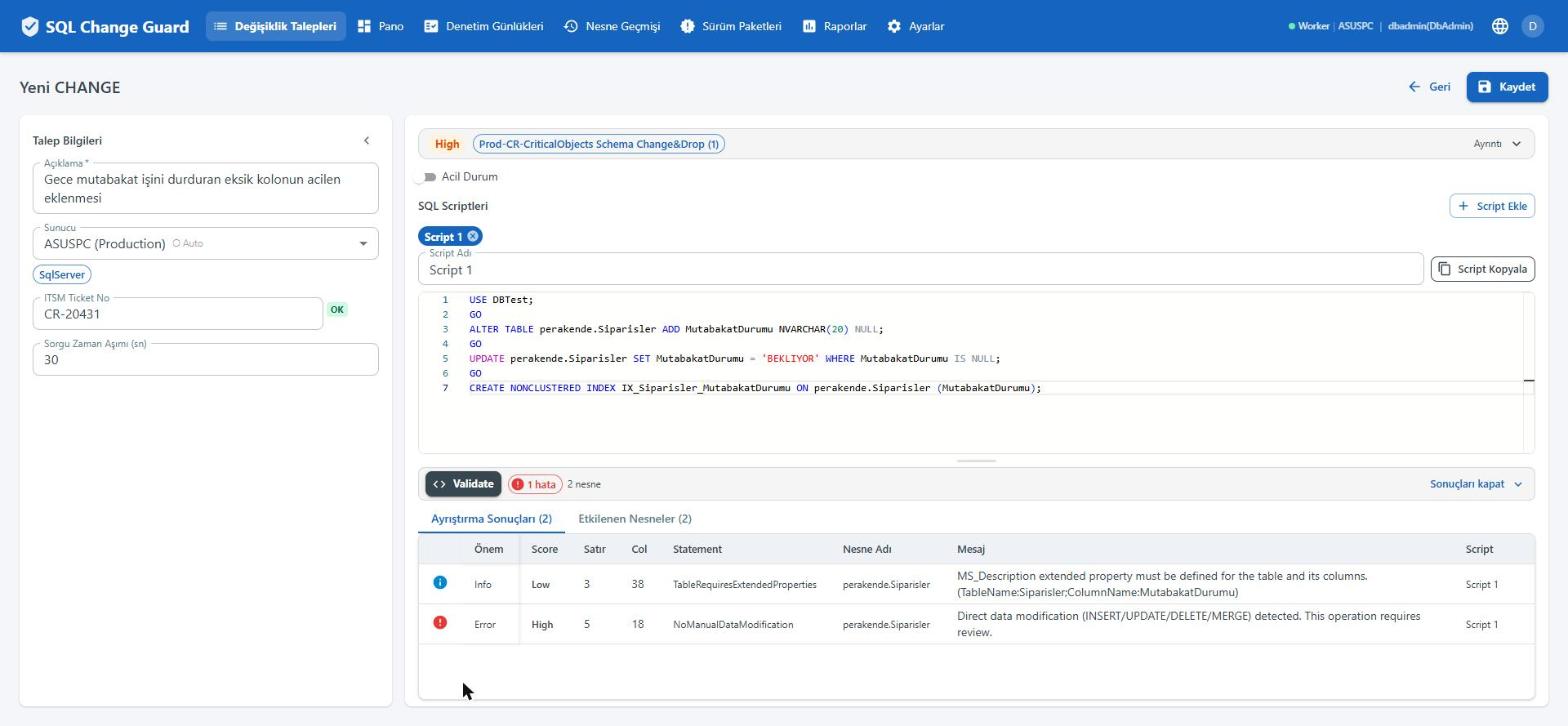The width and height of the screenshot is (1568, 726).
Task: Sort by the Mesaj column header
Action: click(x=971, y=549)
